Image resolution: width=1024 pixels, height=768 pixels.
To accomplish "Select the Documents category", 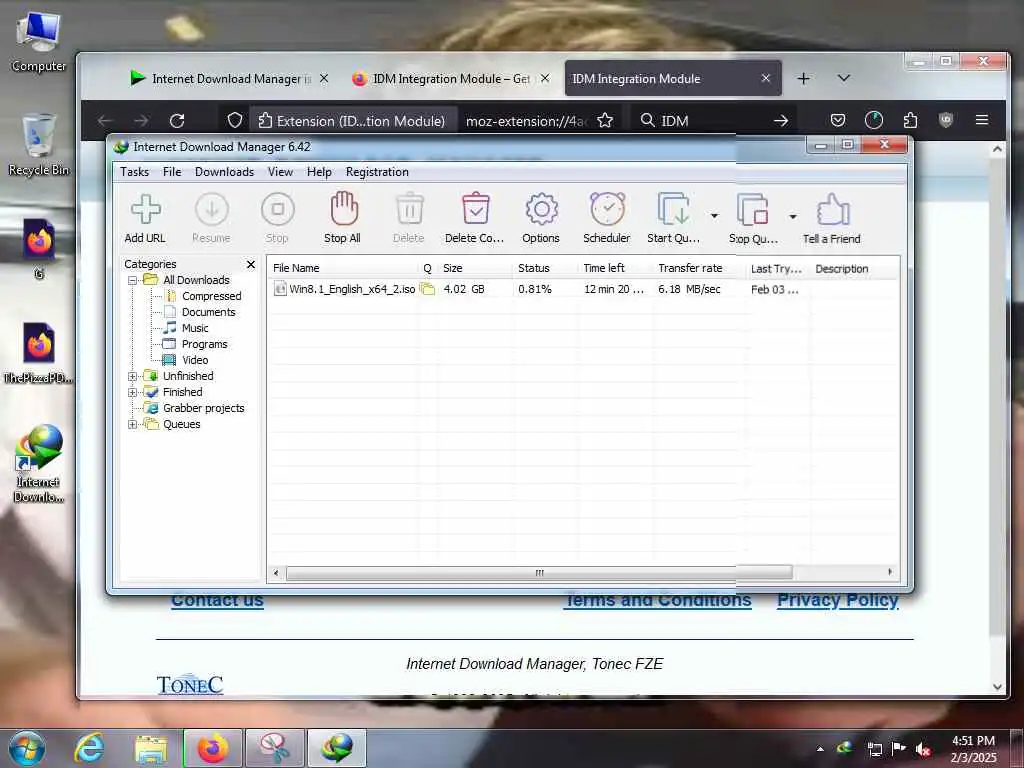I will tap(208, 312).
